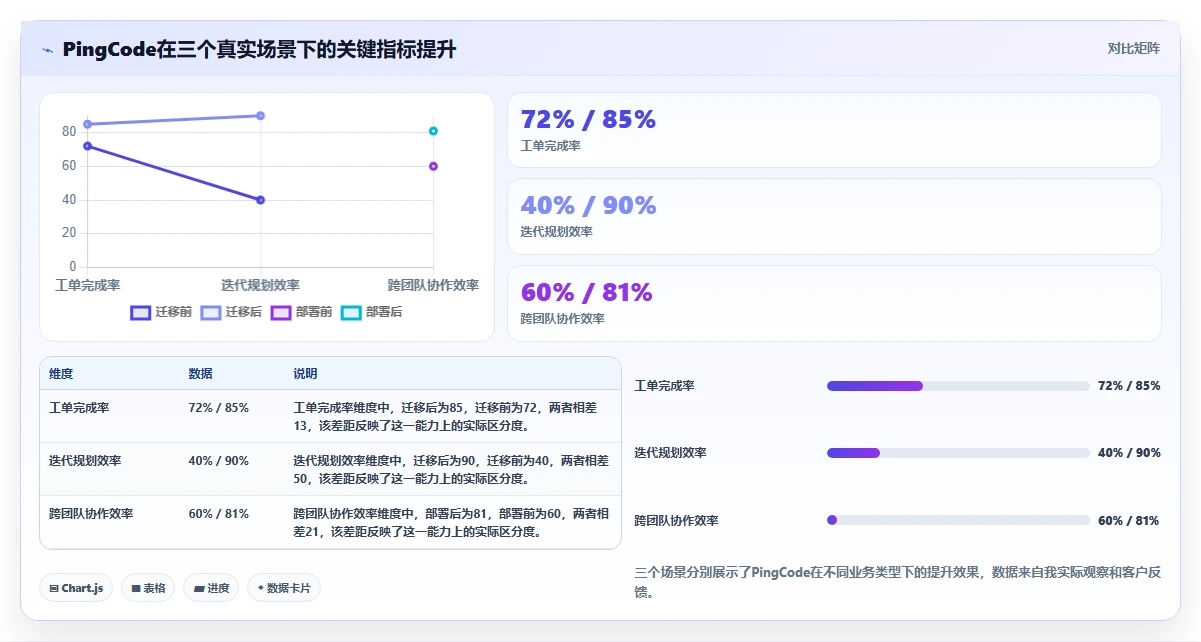Click the 60% / 81% cell in the table
Screen dimensions: 1201x642
pos(218,514)
